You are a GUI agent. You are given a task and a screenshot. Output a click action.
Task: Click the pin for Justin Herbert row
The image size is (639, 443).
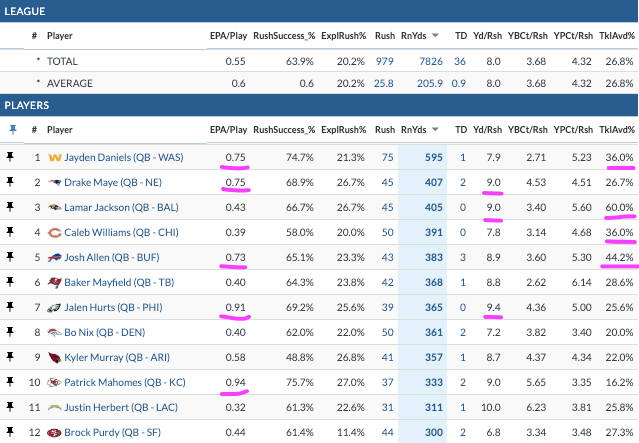coord(10,407)
